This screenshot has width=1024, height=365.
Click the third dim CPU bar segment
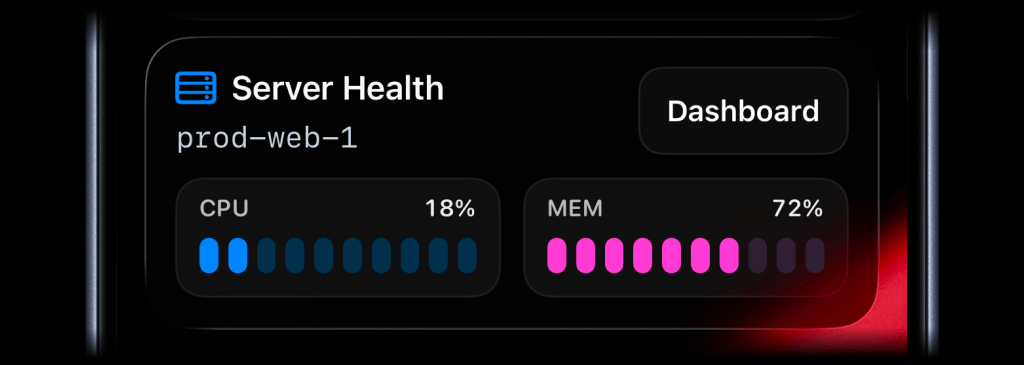(x=266, y=255)
